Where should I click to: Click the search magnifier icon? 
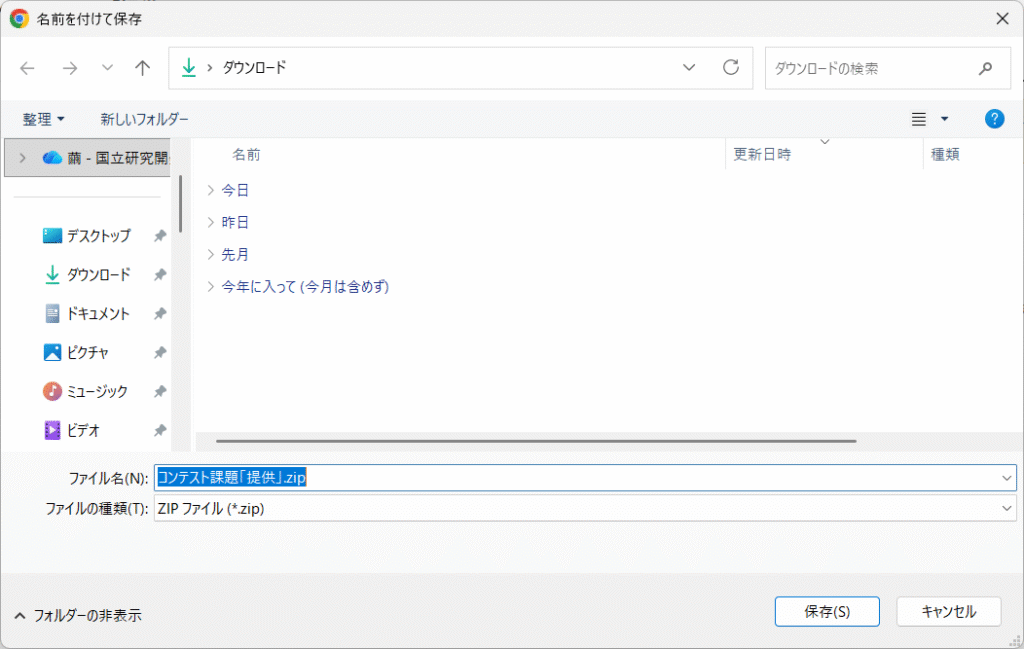(985, 69)
